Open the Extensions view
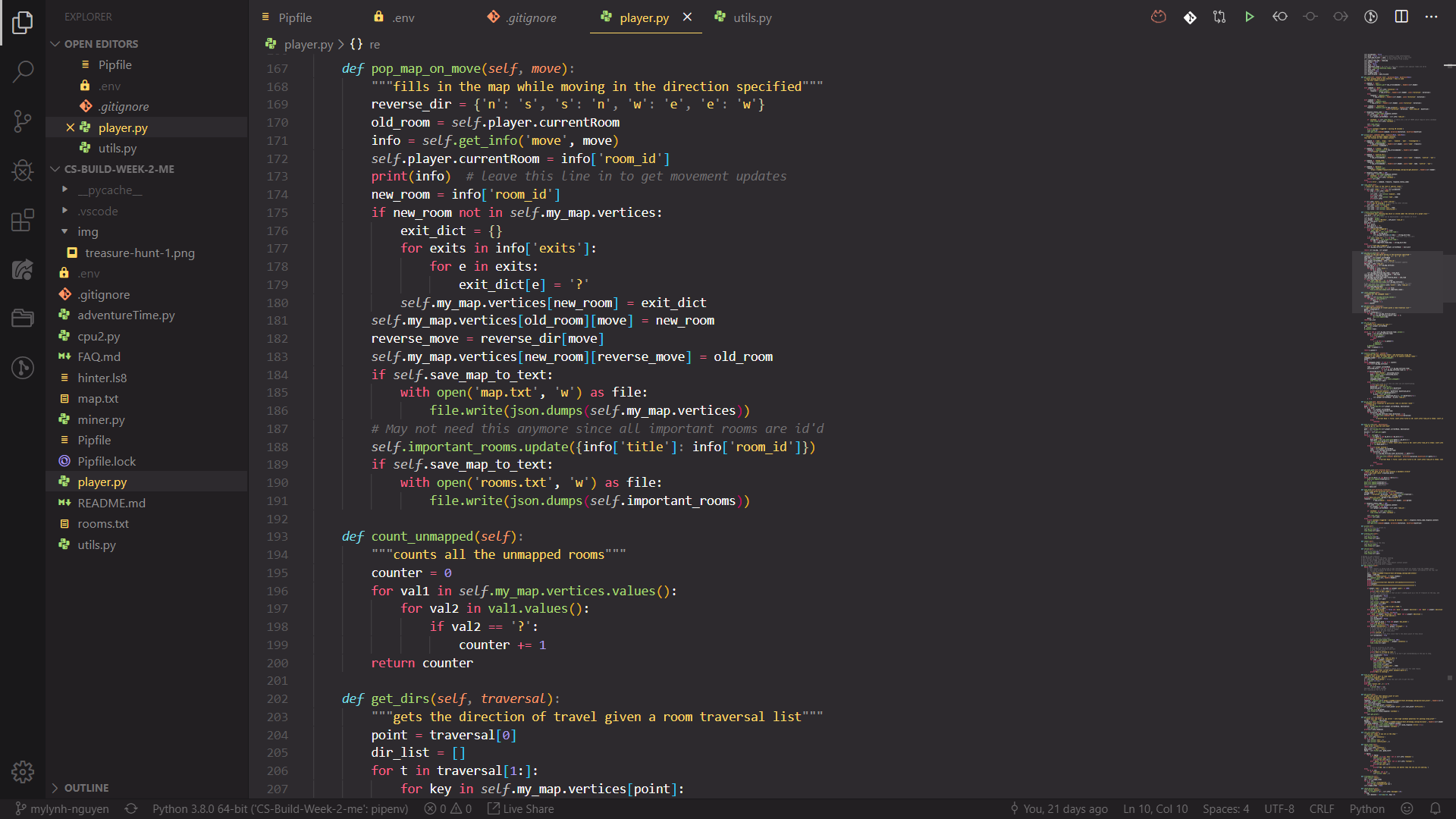1456x819 pixels. point(23,220)
